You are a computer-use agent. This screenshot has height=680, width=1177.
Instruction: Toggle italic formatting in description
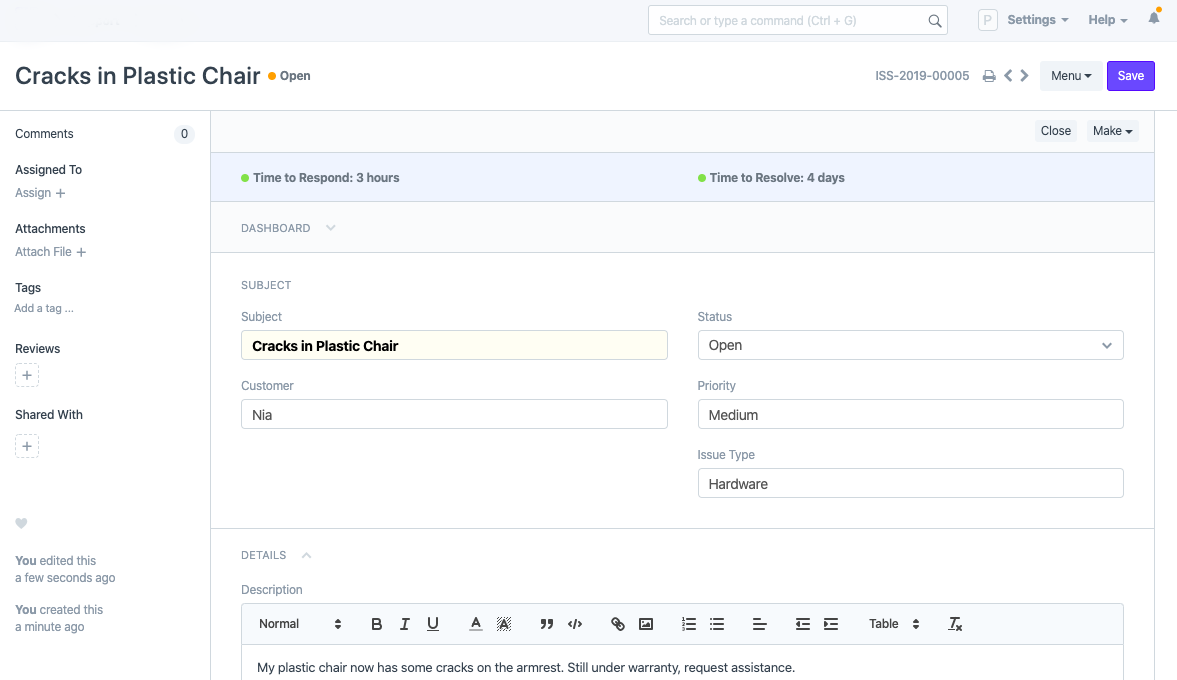point(405,624)
